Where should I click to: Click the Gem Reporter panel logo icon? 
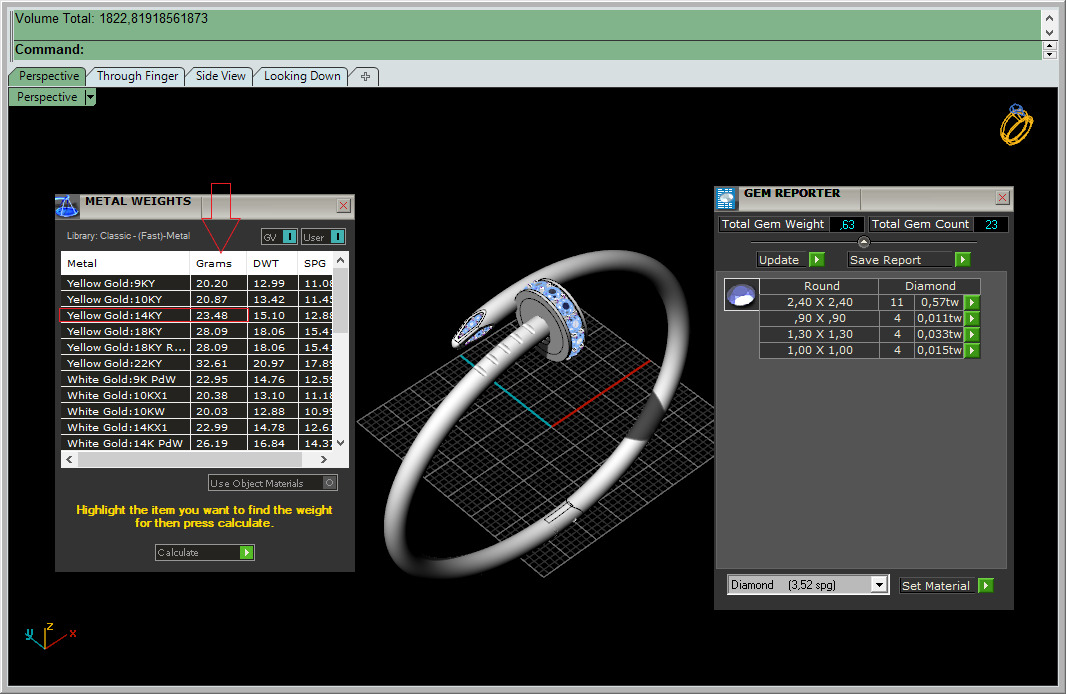tap(726, 198)
